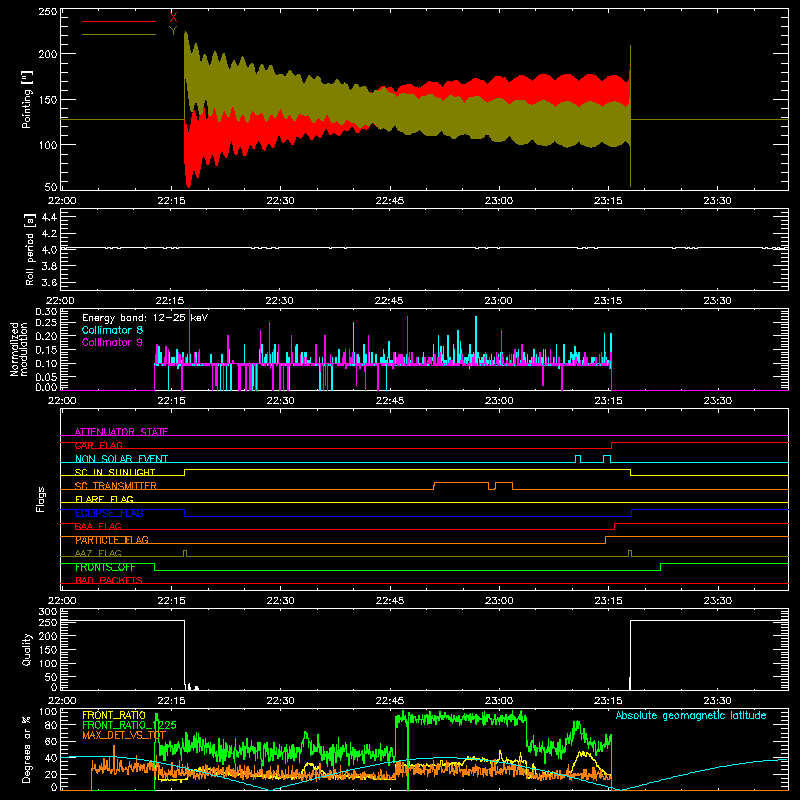Click the SC_IN_SUNLIGHT flag label
800x800 pixels.
tap(115, 472)
